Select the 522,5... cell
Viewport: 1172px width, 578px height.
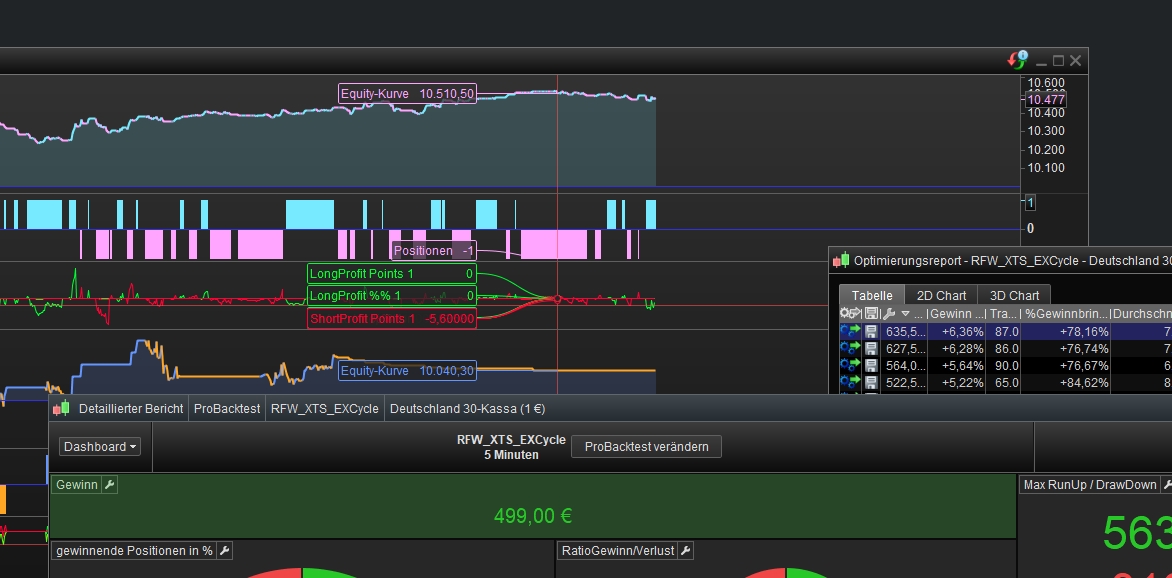pos(904,382)
